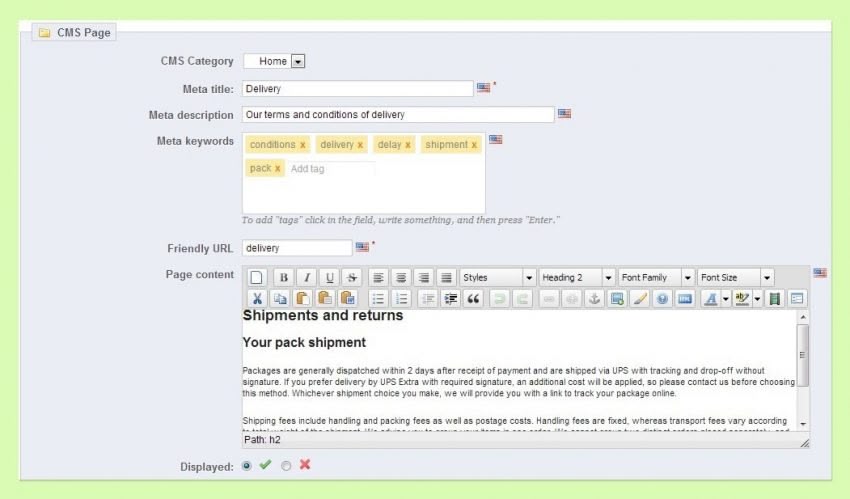Image resolution: width=850 pixels, height=499 pixels.
Task: Remove the 'pack' keyword tag
Action: click(x=277, y=169)
